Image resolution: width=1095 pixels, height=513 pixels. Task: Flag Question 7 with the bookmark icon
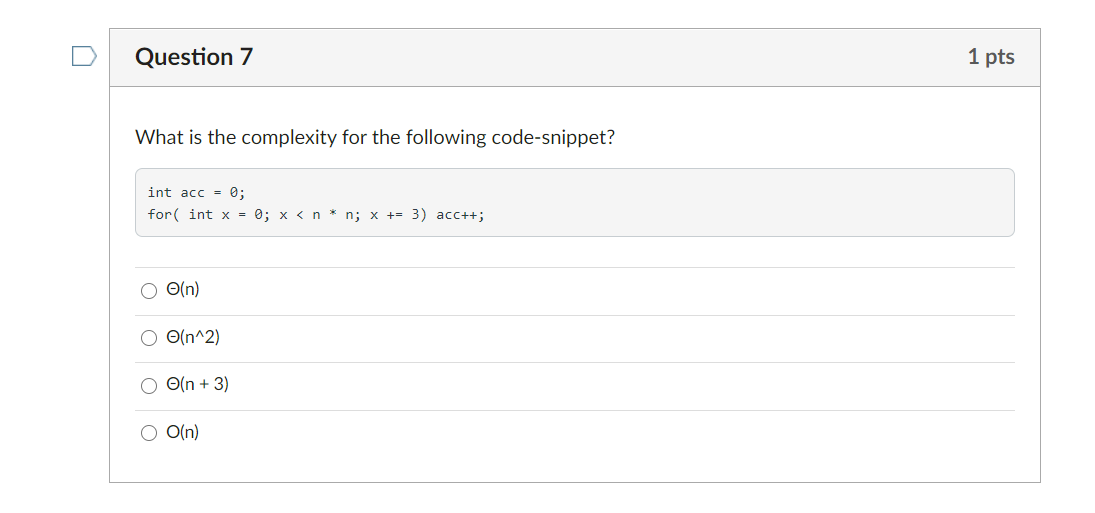[x=84, y=56]
